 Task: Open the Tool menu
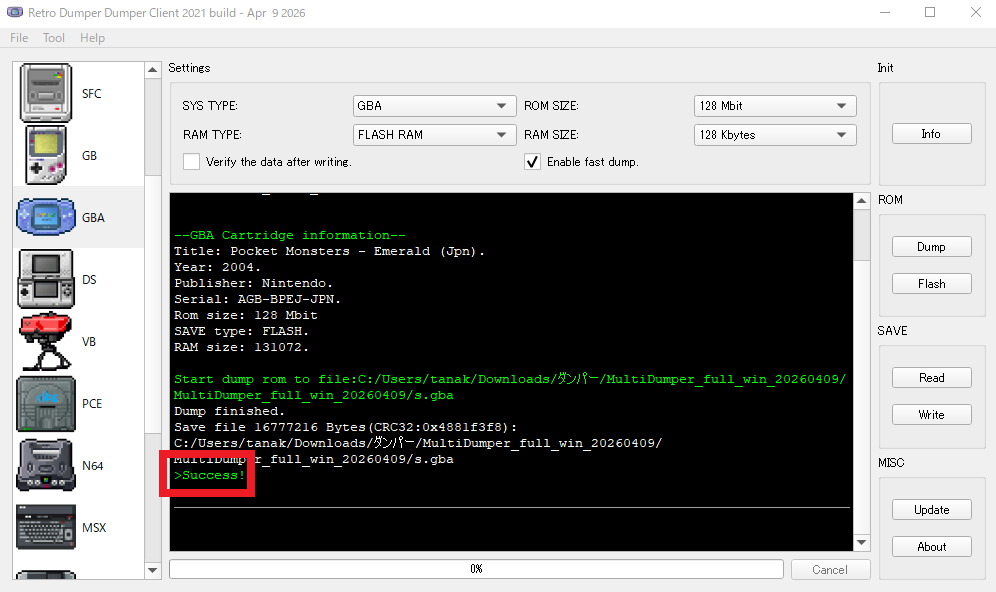pyautogui.click(x=54, y=37)
